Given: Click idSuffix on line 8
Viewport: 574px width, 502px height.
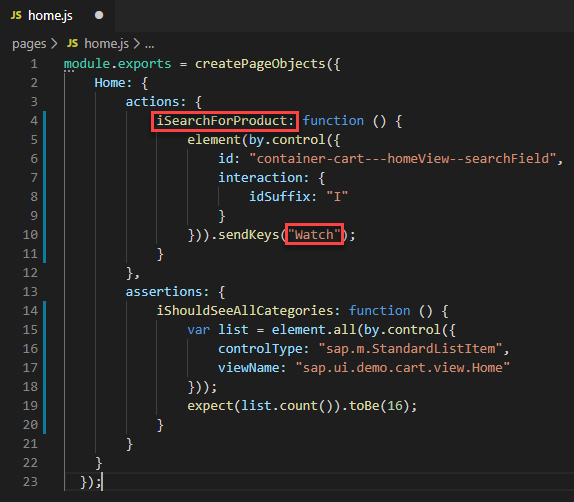Looking at the screenshot, I should (279, 197).
